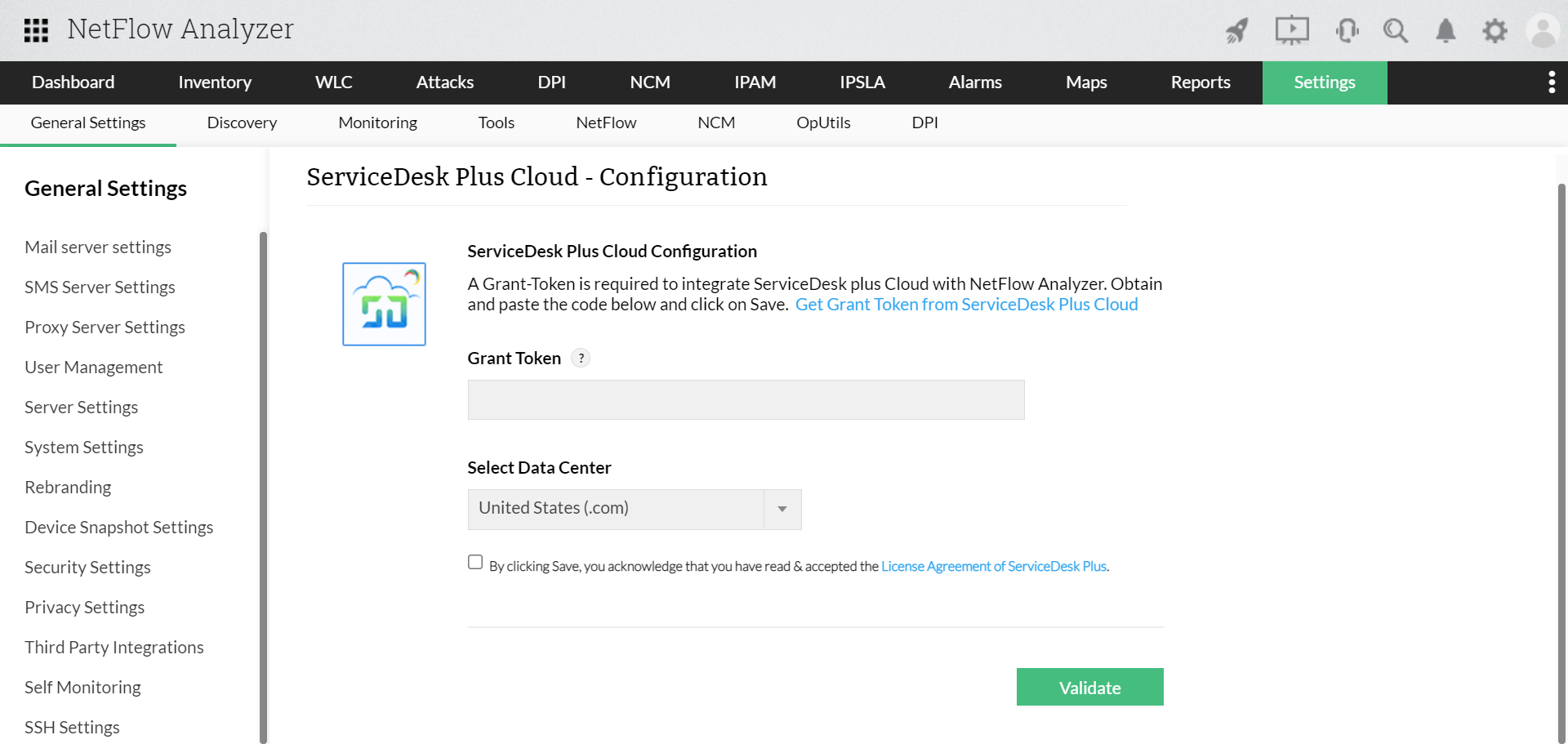Click the Grant Token input field
The height and width of the screenshot is (744, 1568).
[746, 400]
